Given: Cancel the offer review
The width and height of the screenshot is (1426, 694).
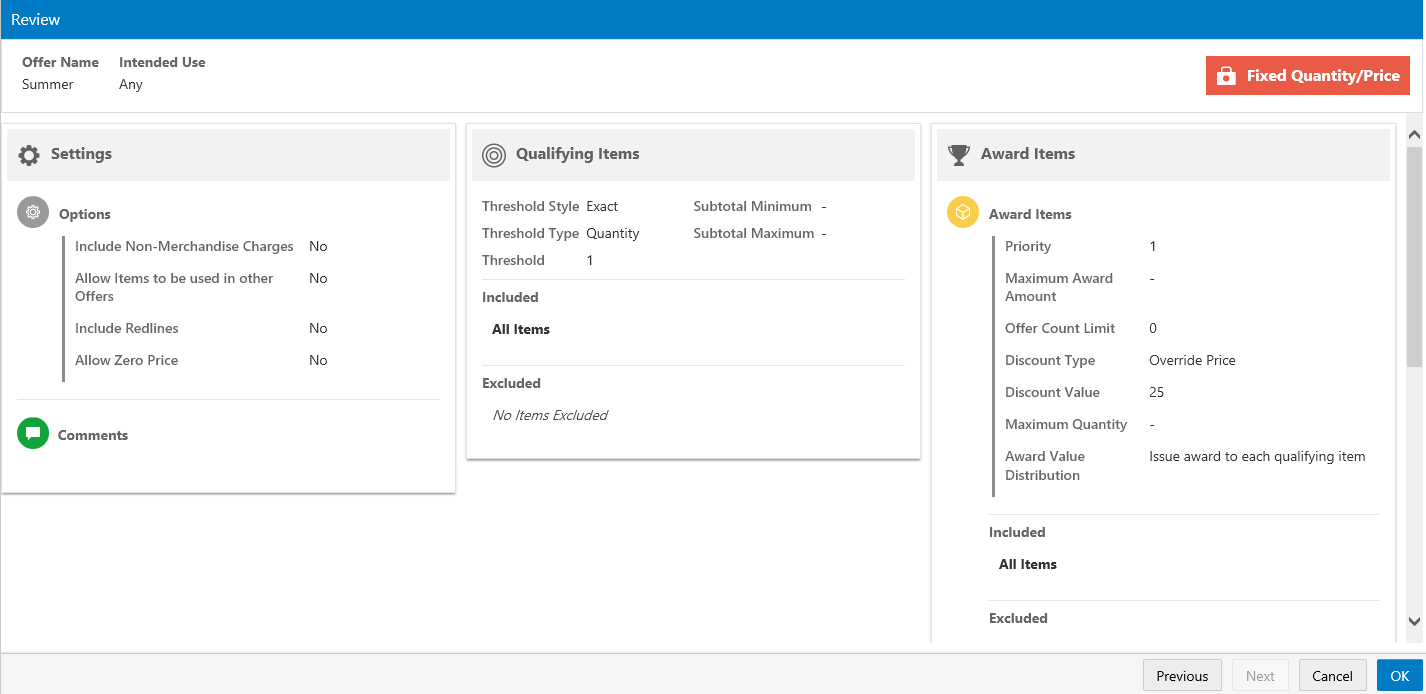Looking at the screenshot, I should 1332,676.
